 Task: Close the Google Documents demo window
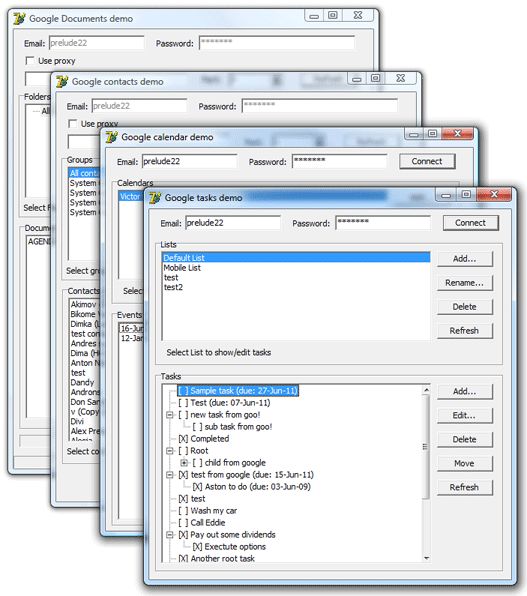[x=358, y=15]
